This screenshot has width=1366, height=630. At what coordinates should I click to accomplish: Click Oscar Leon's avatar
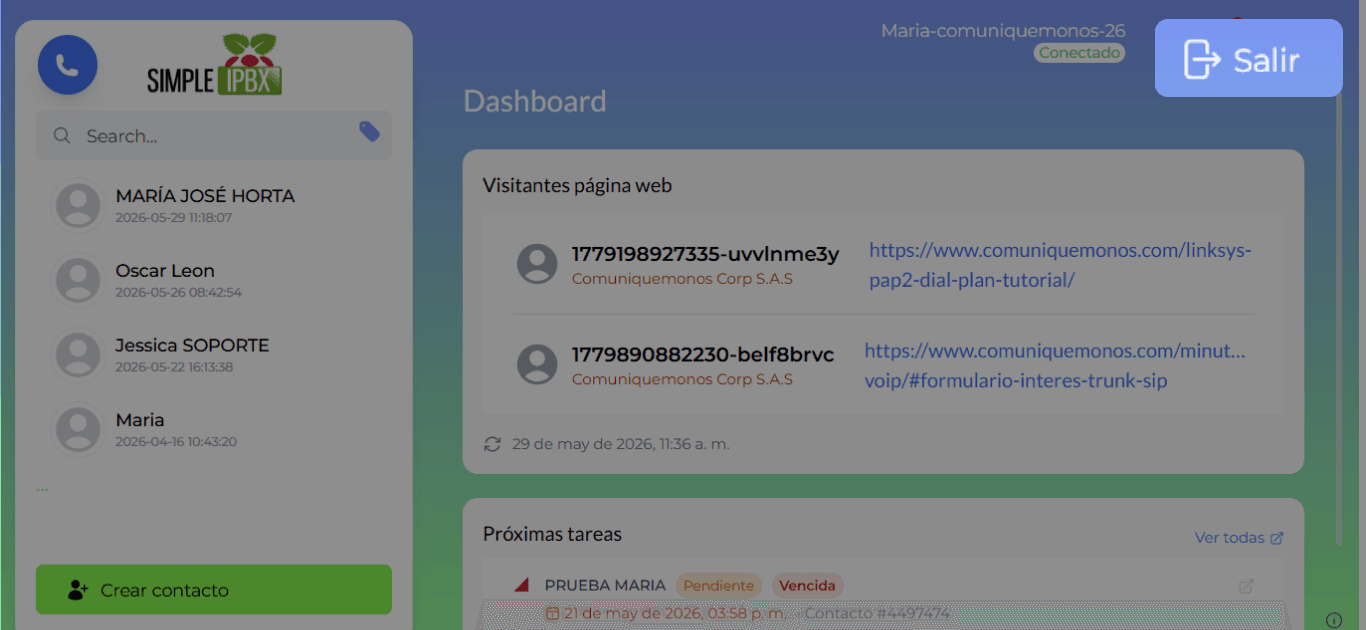pyautogui.click(x=77, y=280)
